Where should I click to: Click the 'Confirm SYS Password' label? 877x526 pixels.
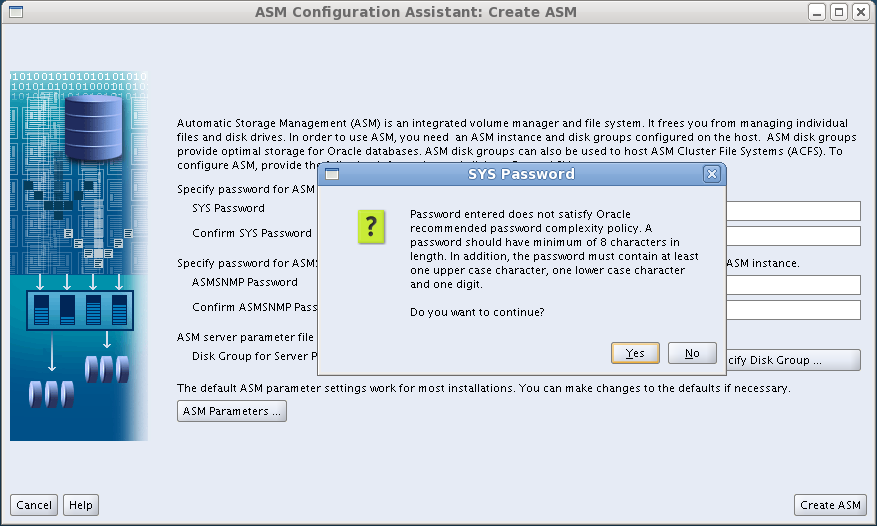click(252, 233)
